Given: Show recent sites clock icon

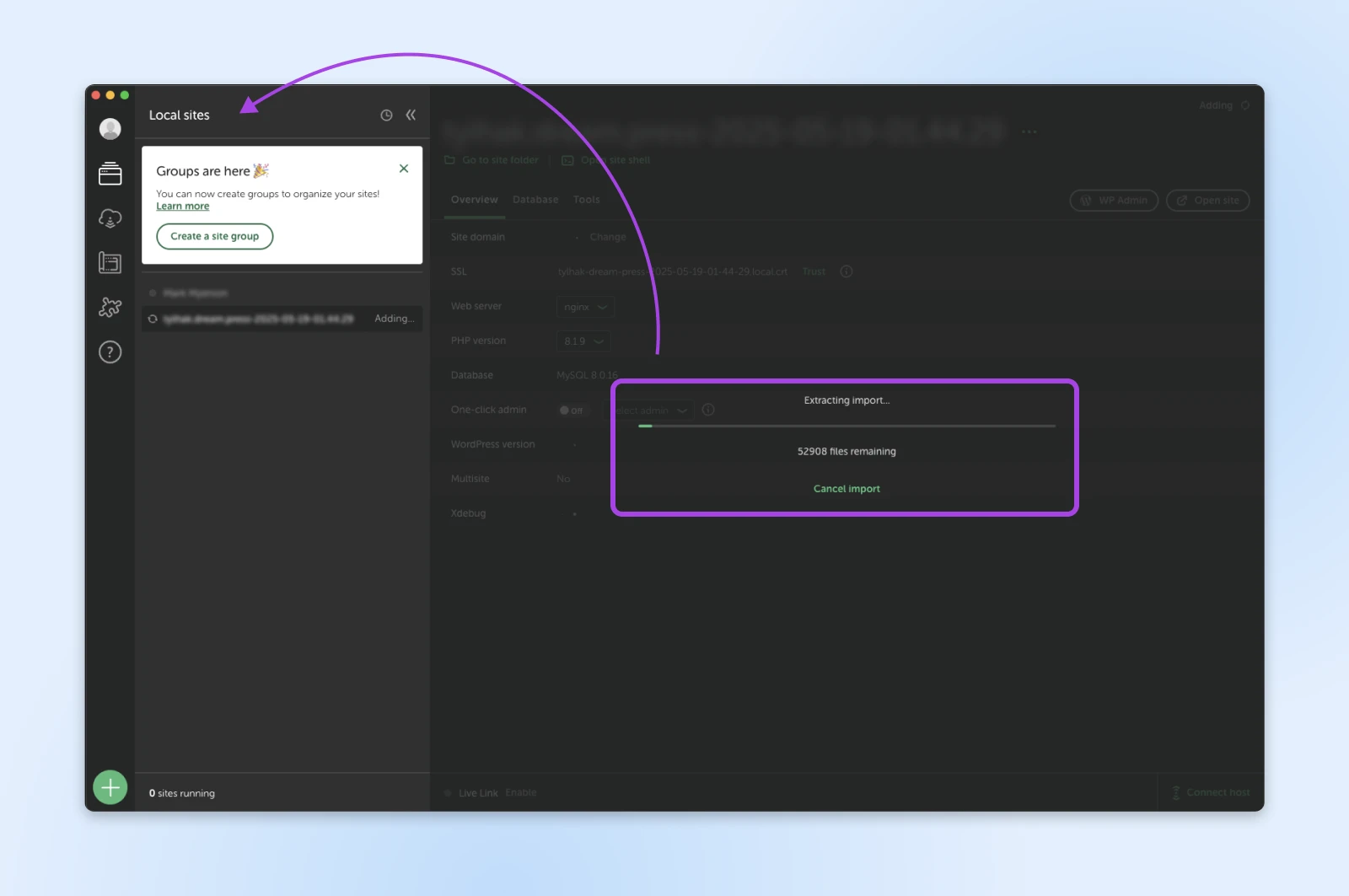Looking at the screenshot, I should (386, 115).
